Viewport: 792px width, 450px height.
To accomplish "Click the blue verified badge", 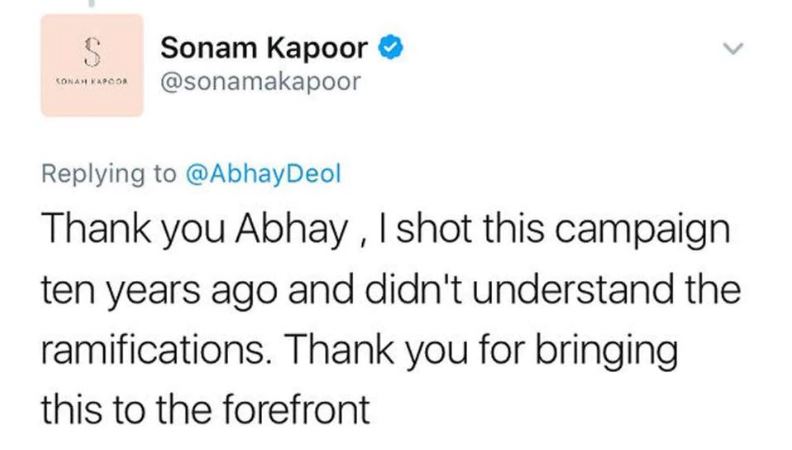I will 391,47.
